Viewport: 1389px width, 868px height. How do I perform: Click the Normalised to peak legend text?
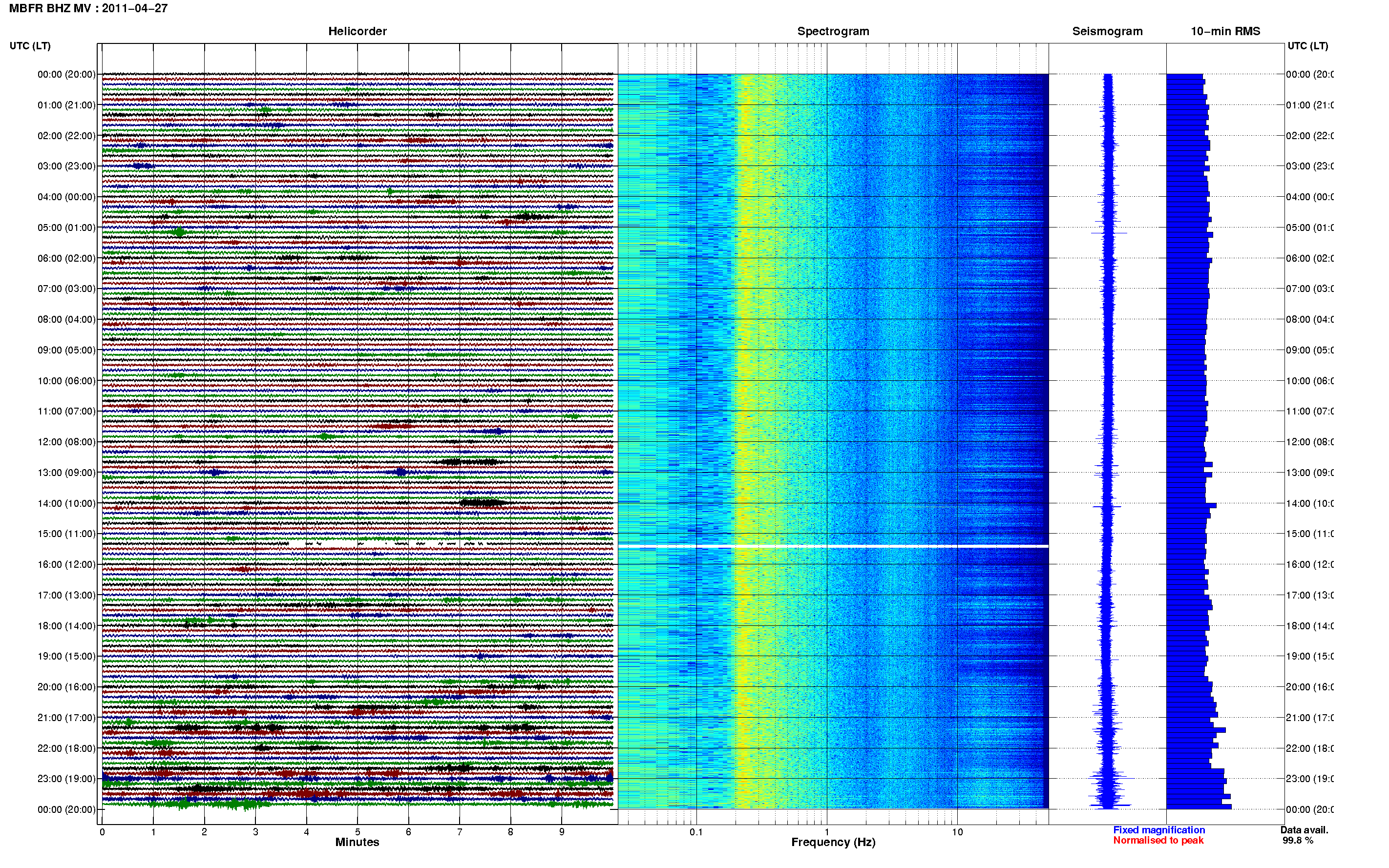click(x=1158, y=841)
